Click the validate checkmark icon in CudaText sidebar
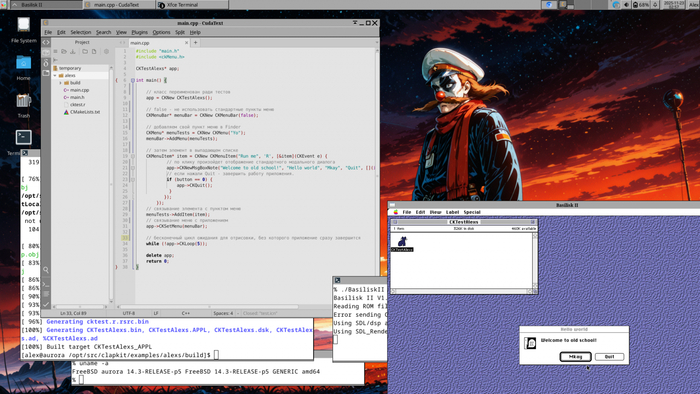700x394 pixels. [x=46, y=304]
